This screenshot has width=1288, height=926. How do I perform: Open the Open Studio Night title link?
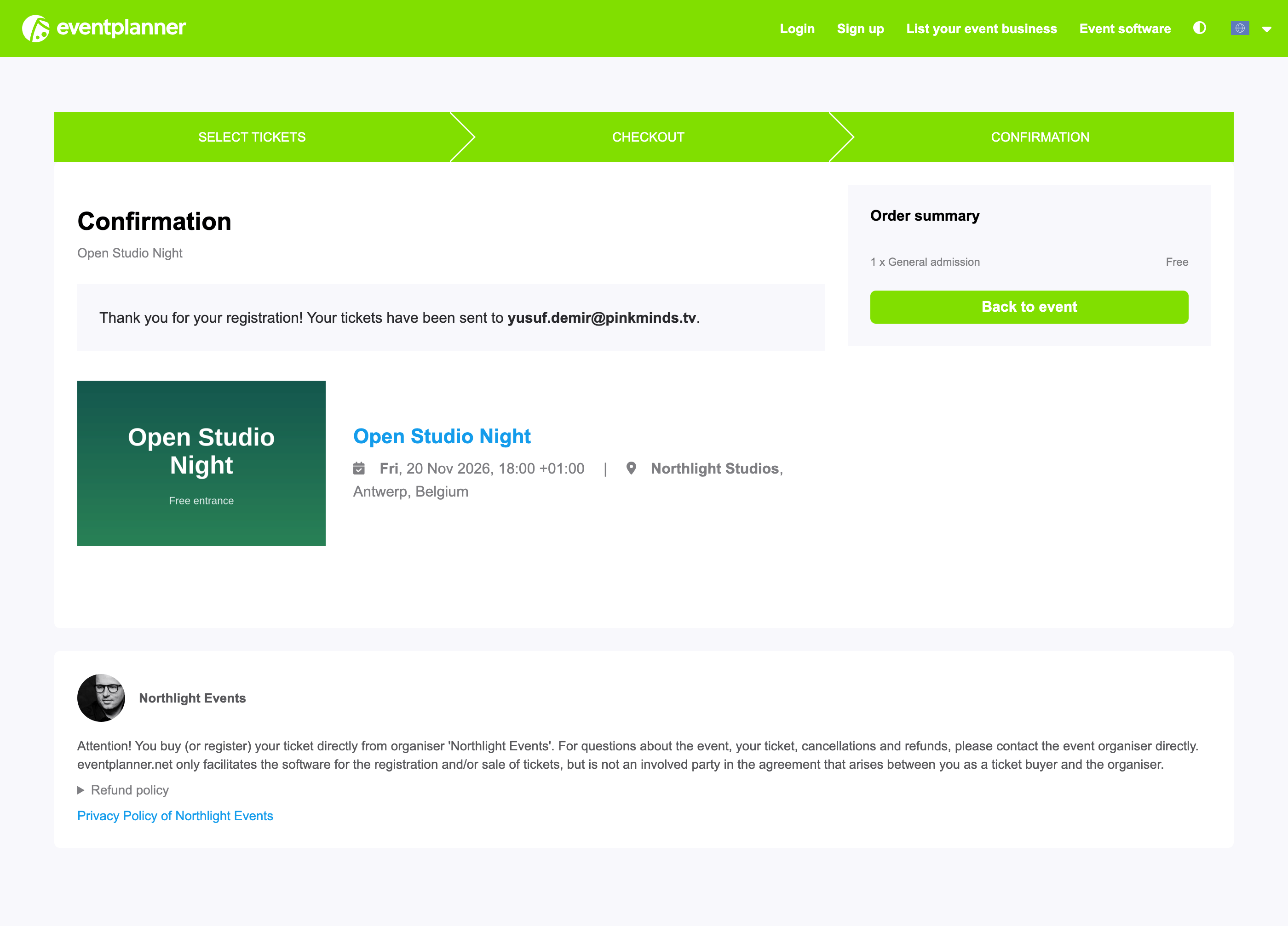[442, 436]
